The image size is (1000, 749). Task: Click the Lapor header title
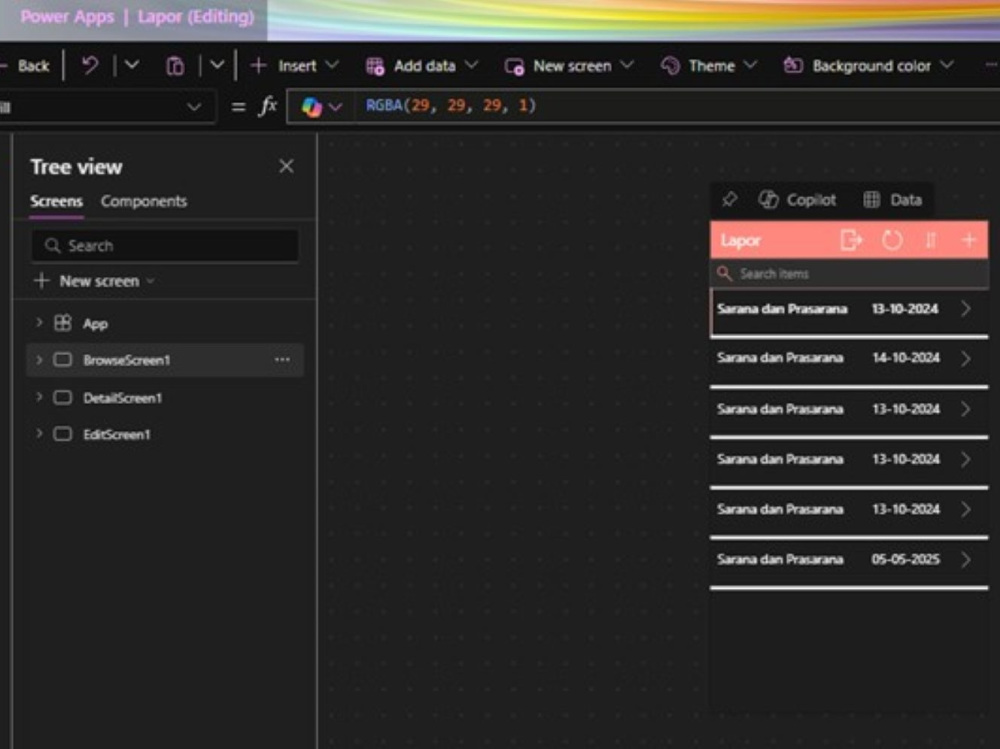740,241
